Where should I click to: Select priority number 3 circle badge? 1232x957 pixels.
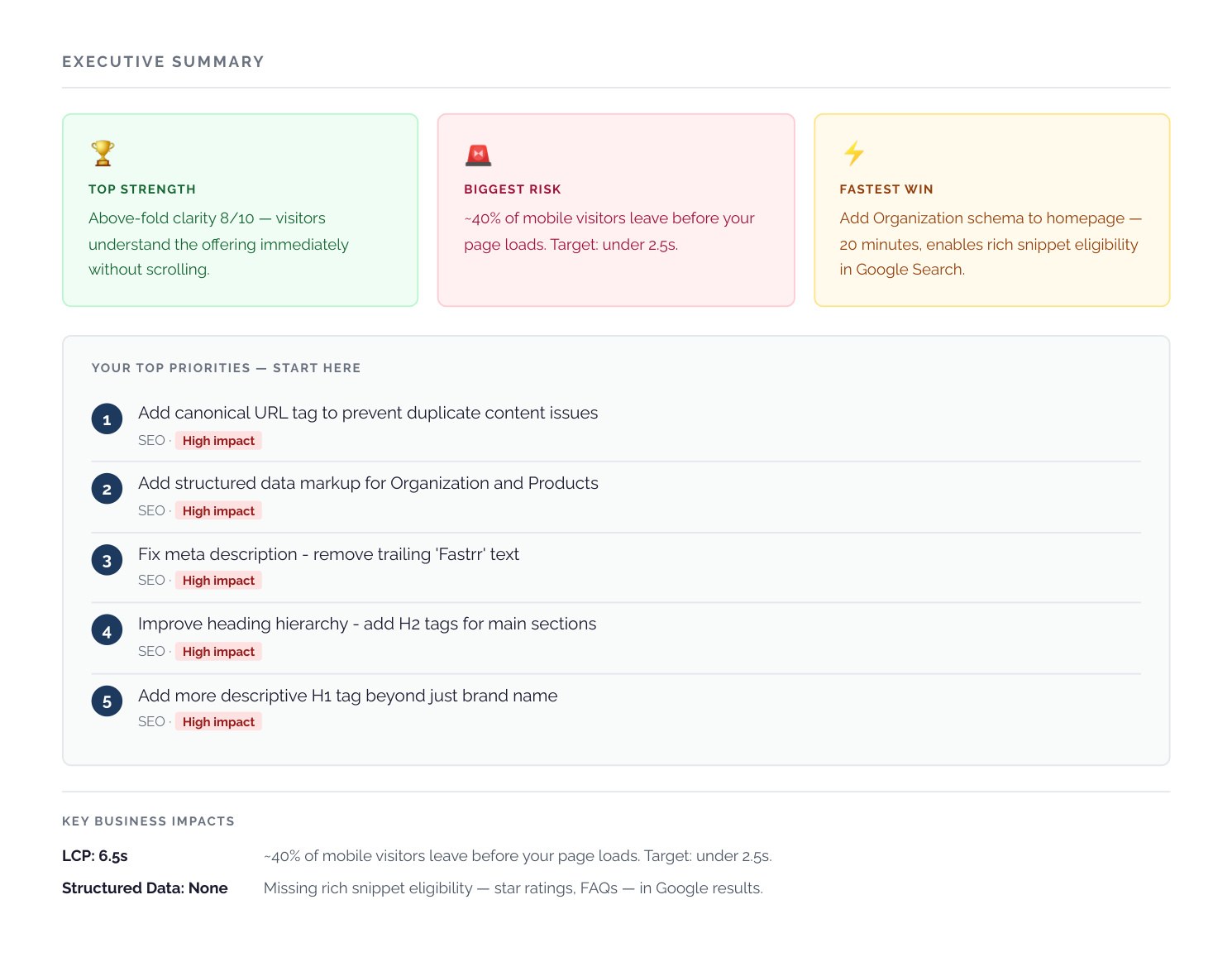(107, 561)
